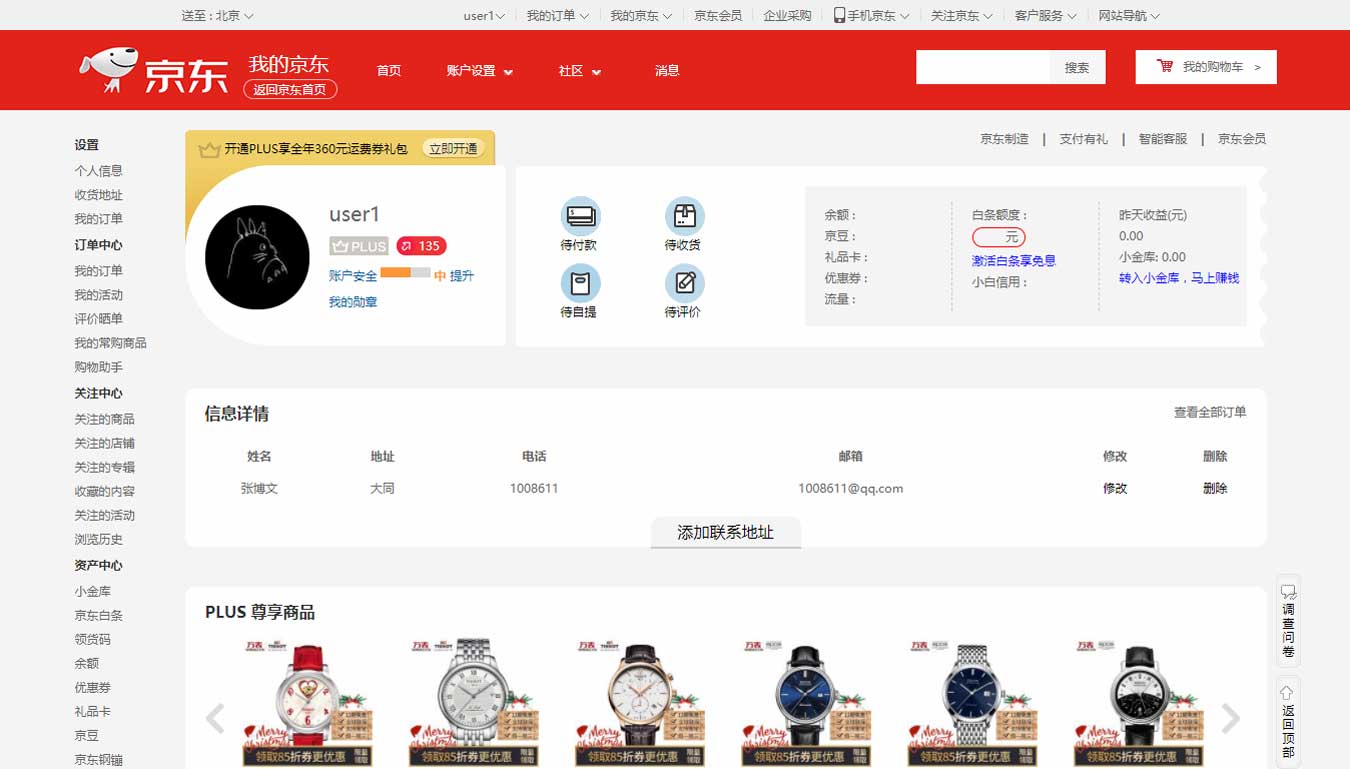The image size is (1350, 769).
Task: Click the 搜索 search button
Action: tap(1078, 67)
